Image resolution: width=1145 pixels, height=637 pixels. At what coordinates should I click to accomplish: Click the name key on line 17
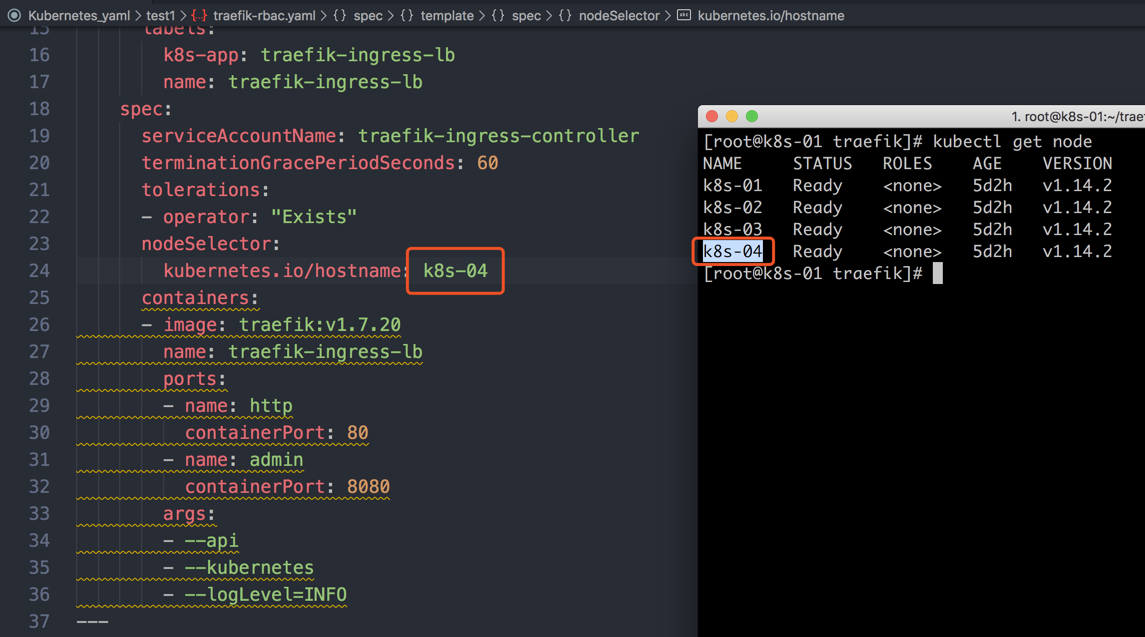pyautogui.click(x=184, y=83)
